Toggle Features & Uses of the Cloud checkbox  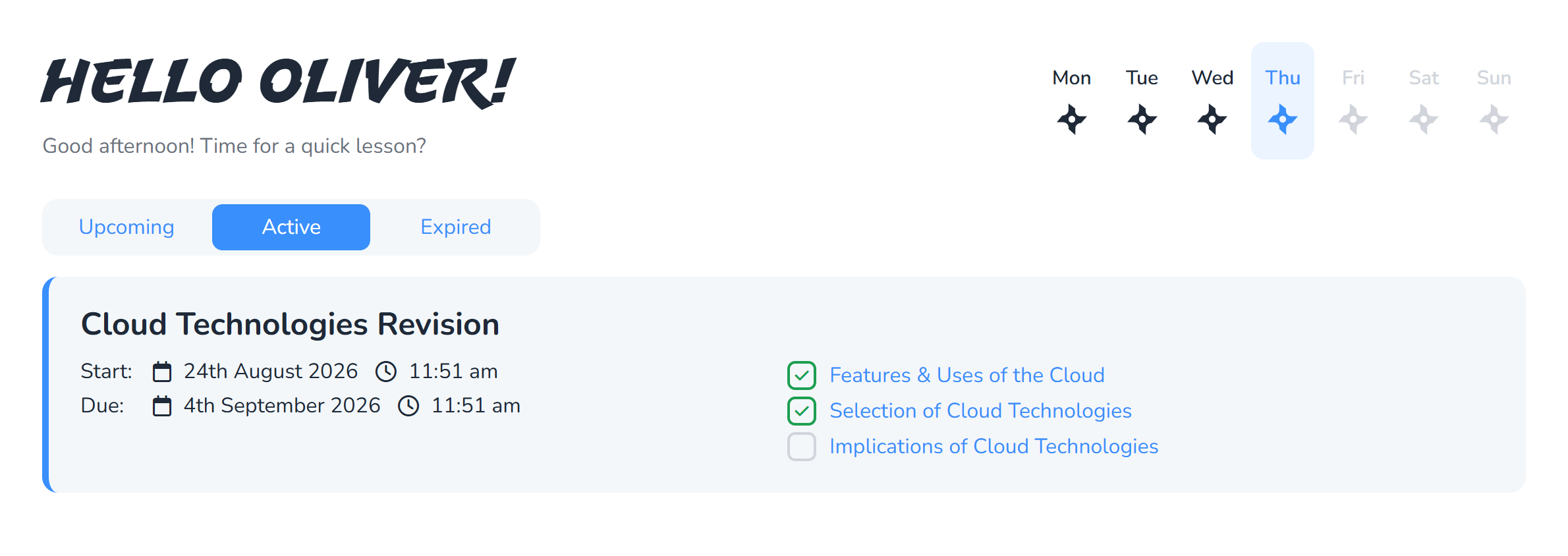point(802,375)
